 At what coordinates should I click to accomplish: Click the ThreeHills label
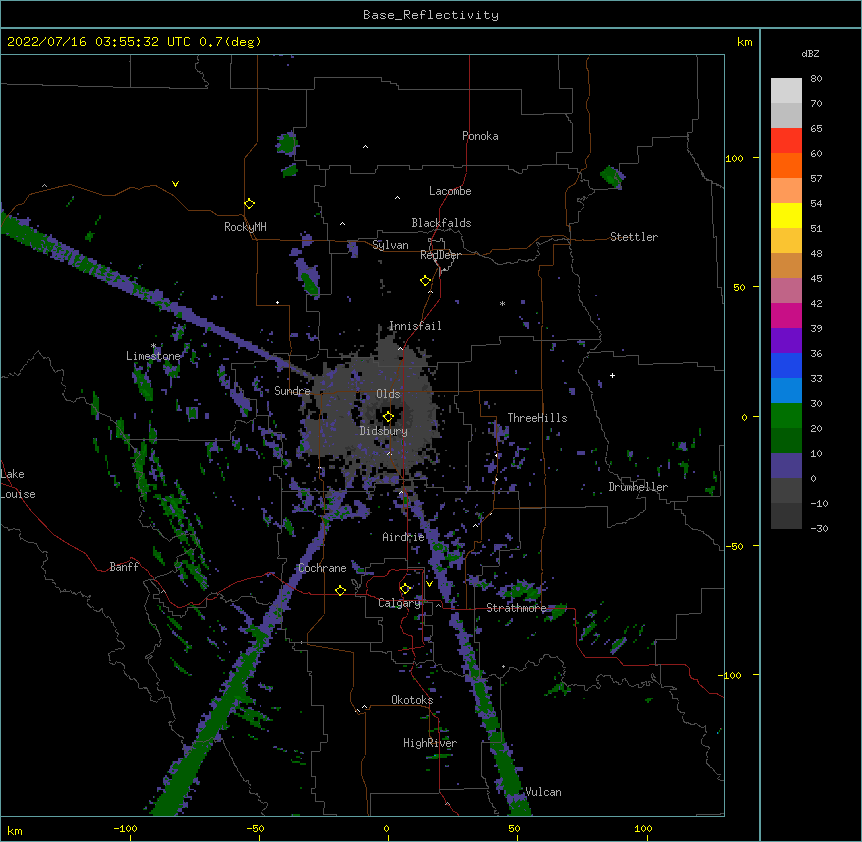pos(537,418)
